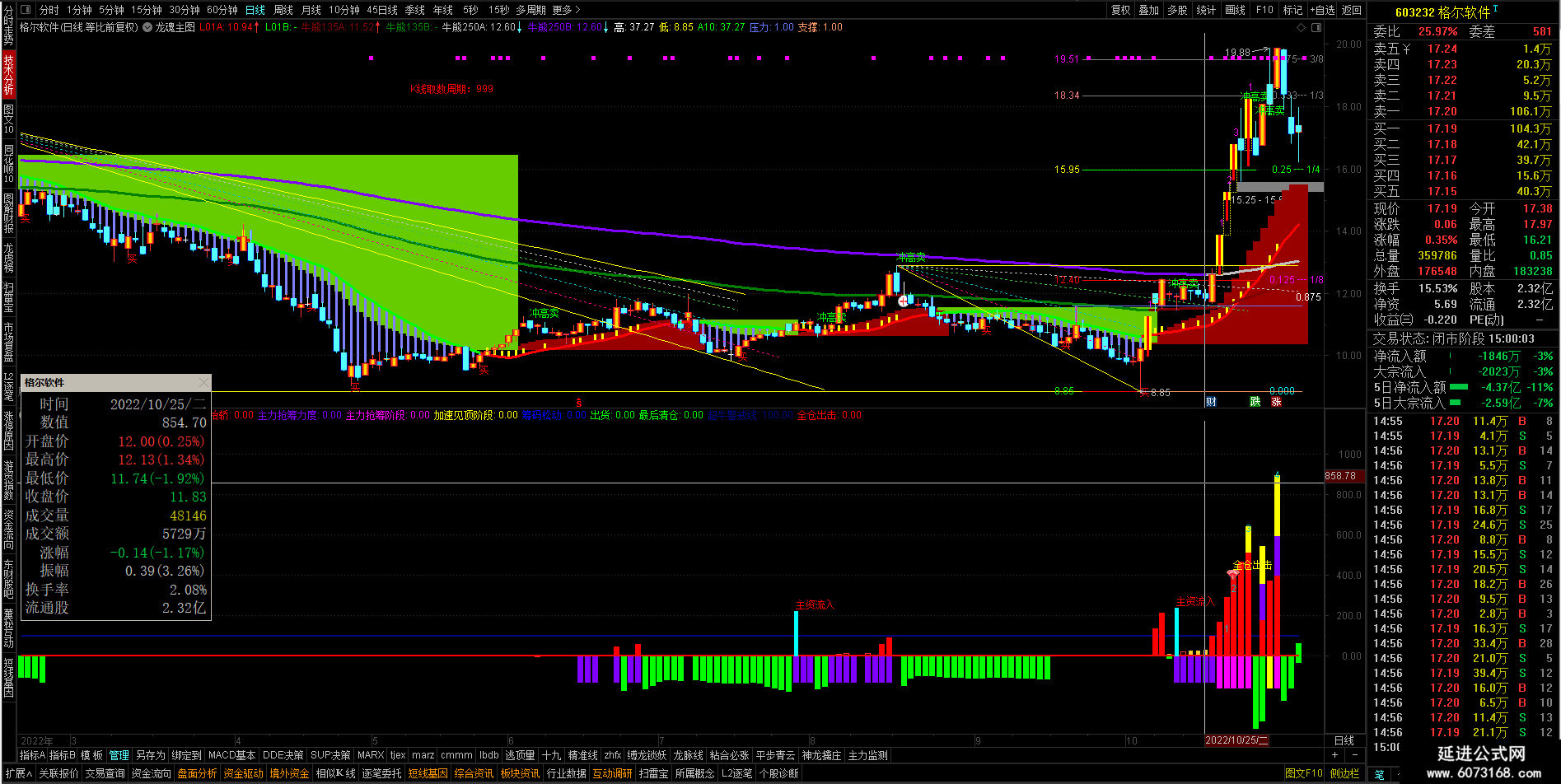Click the 财 marker icon on the chart

click(x=1211, y=402)
